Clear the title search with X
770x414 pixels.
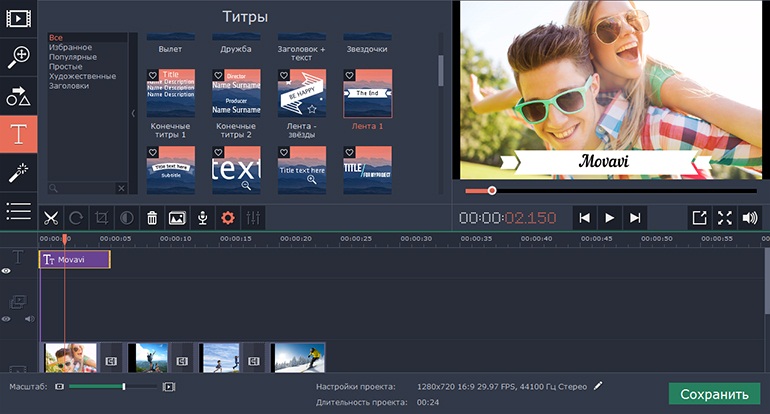pos(121,188)
